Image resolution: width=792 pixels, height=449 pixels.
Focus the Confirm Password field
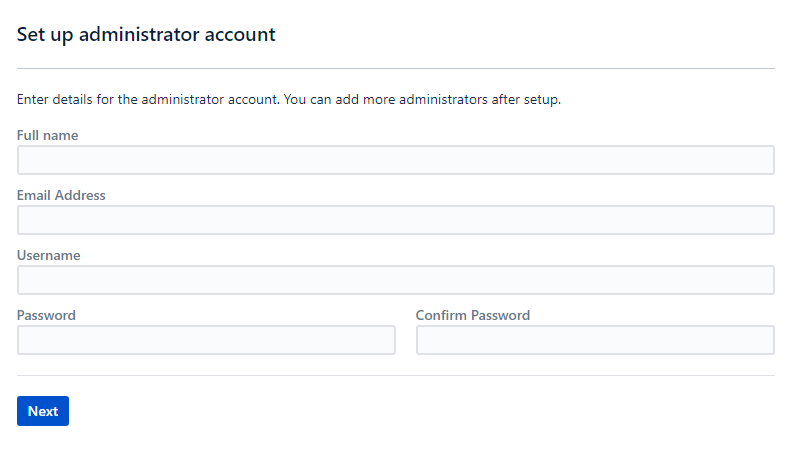pos(595,340)
